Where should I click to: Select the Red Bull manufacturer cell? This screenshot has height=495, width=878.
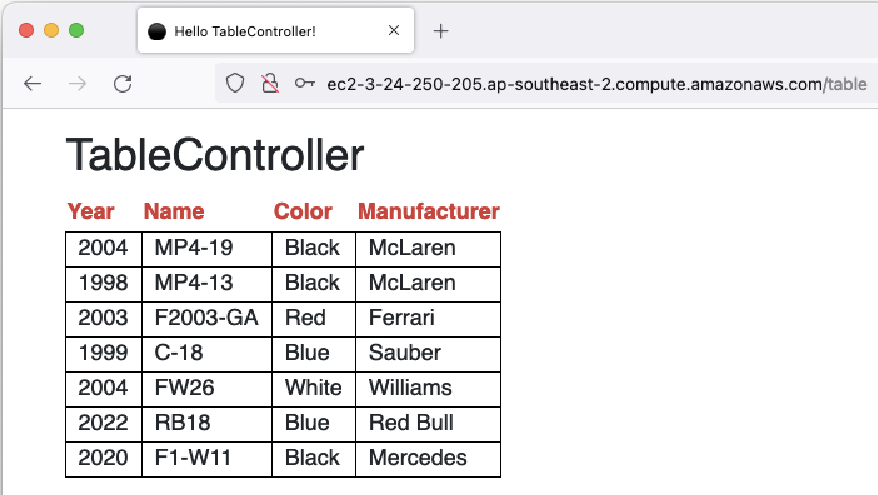click(x=428, y=424)
